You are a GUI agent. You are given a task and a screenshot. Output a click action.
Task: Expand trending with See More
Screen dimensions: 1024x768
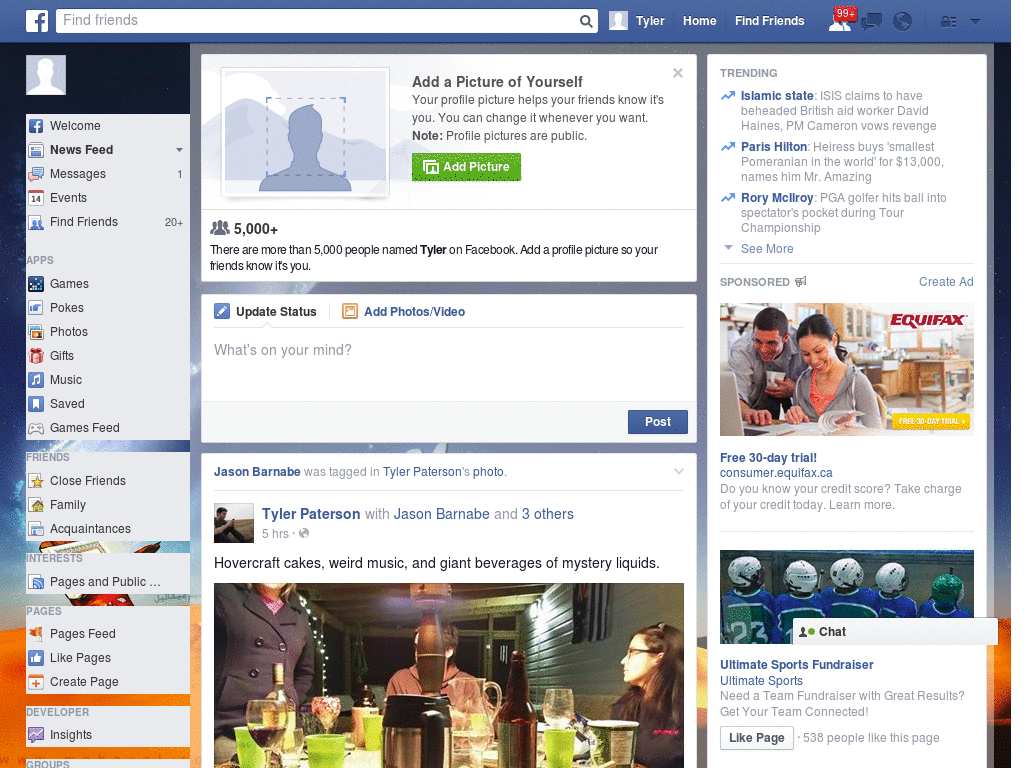tap(767, 249)
